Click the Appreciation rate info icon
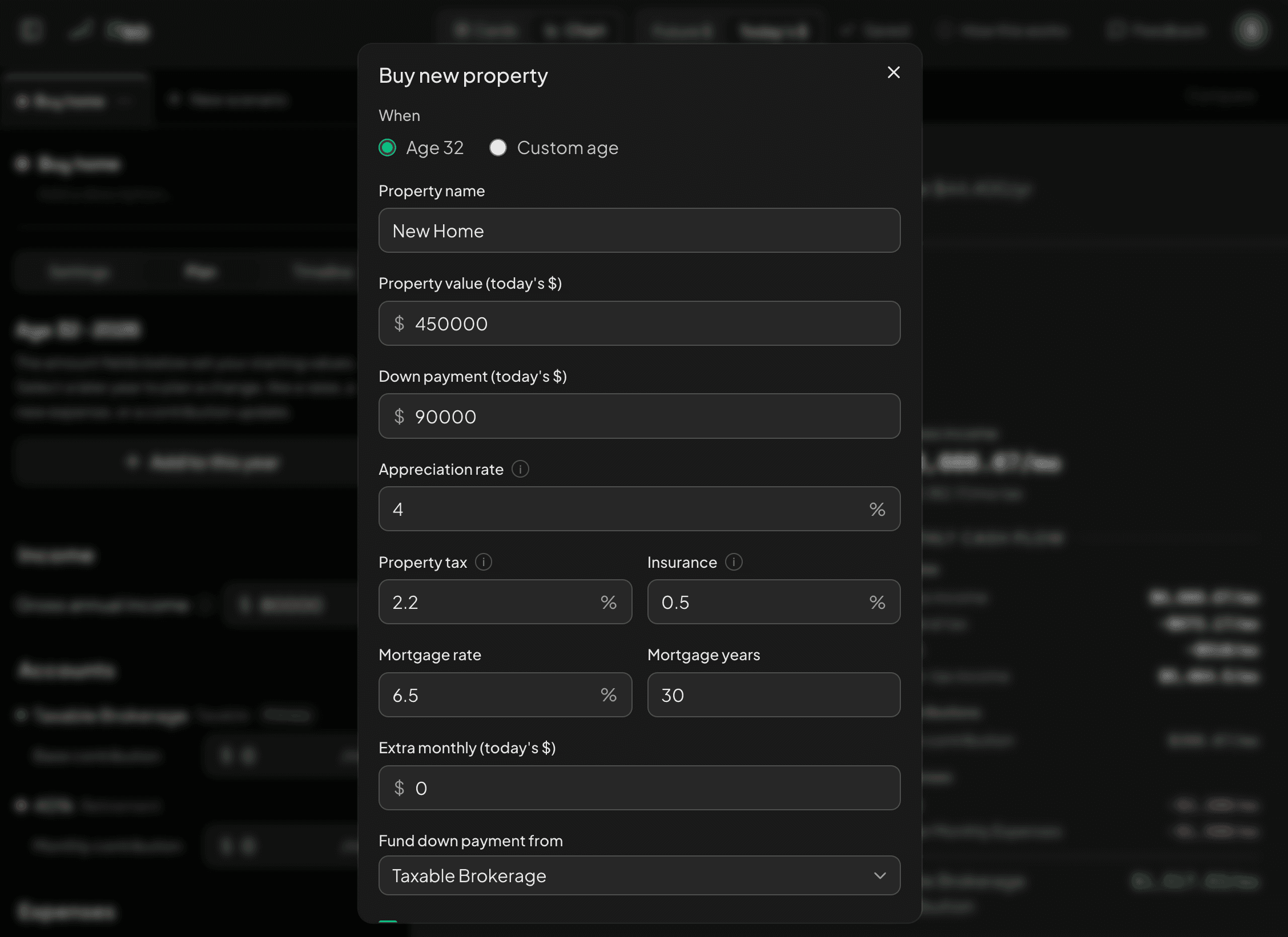Viewport: 1288px width, 937px height. pos(520,469)
